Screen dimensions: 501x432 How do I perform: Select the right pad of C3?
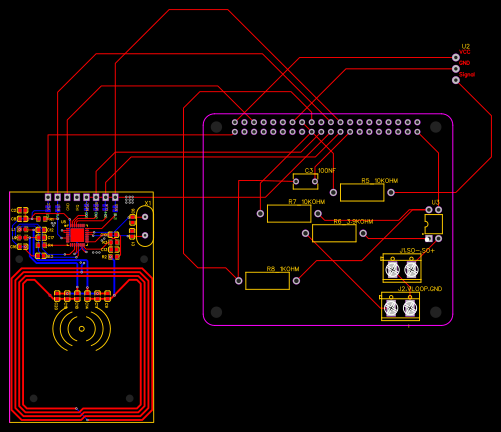[315, 182]
